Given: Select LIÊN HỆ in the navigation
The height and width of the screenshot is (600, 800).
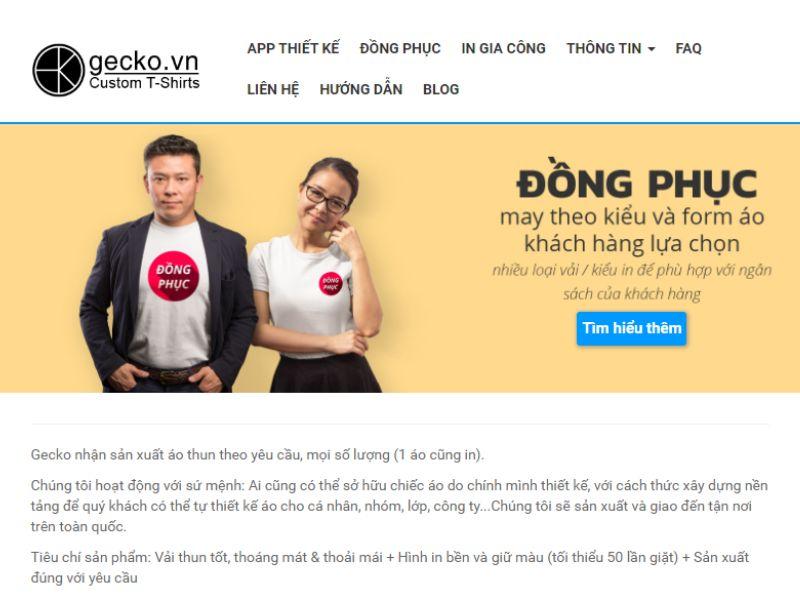Looking at the screenshot, I should click(273, 89).
